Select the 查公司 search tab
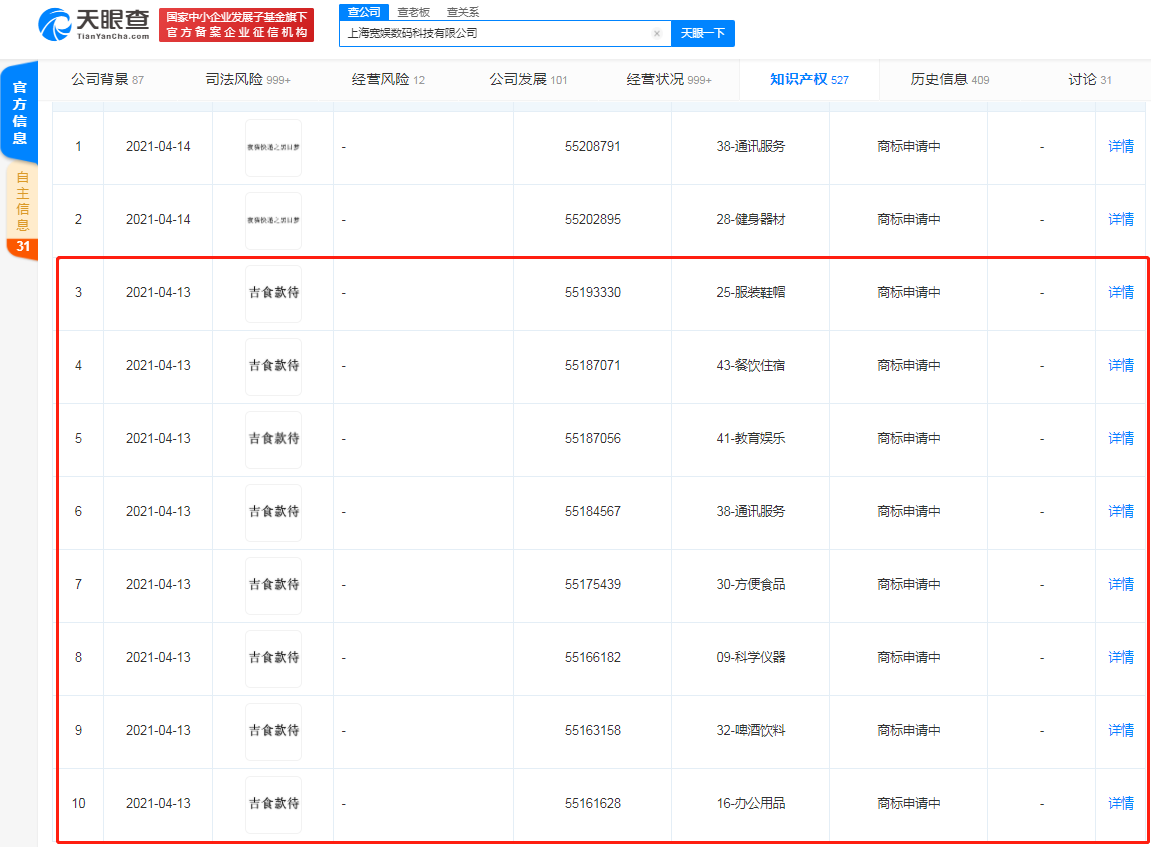 (364, 12)
